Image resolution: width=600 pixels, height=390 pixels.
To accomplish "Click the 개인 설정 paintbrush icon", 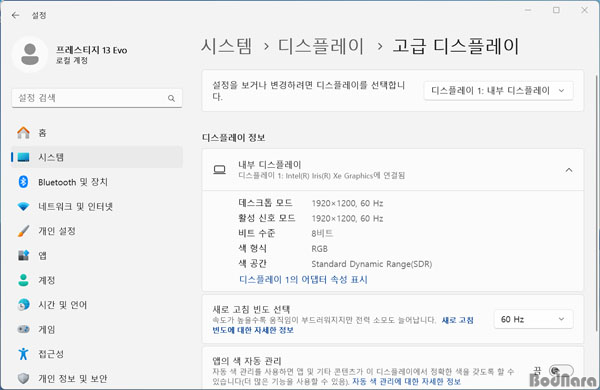I will tap(23, 231).
